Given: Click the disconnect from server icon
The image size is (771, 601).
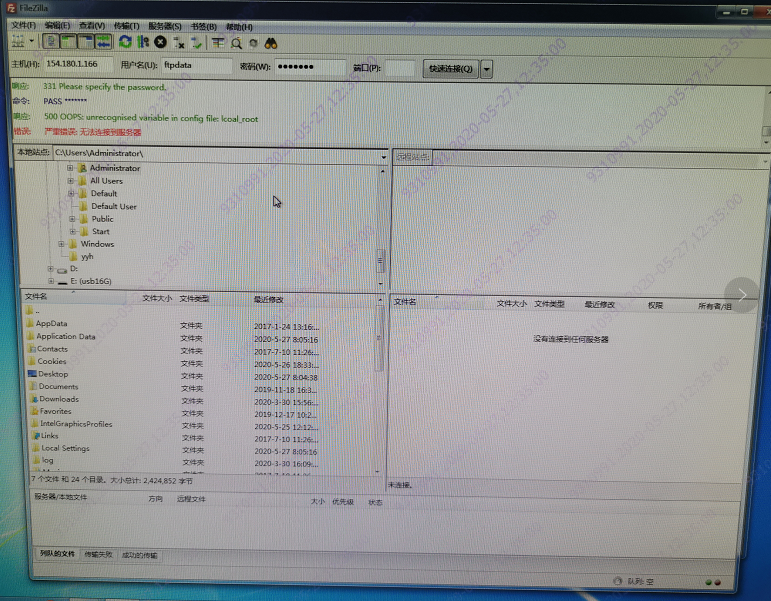Looking at the screenshot, I should click(178, 43).
